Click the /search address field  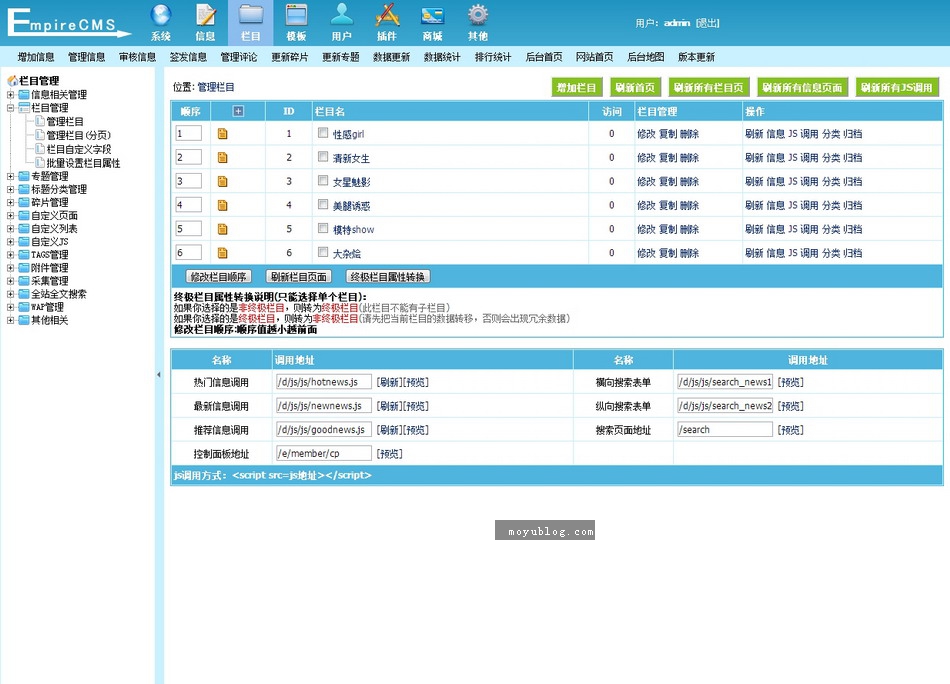click(x=725, y=430)
